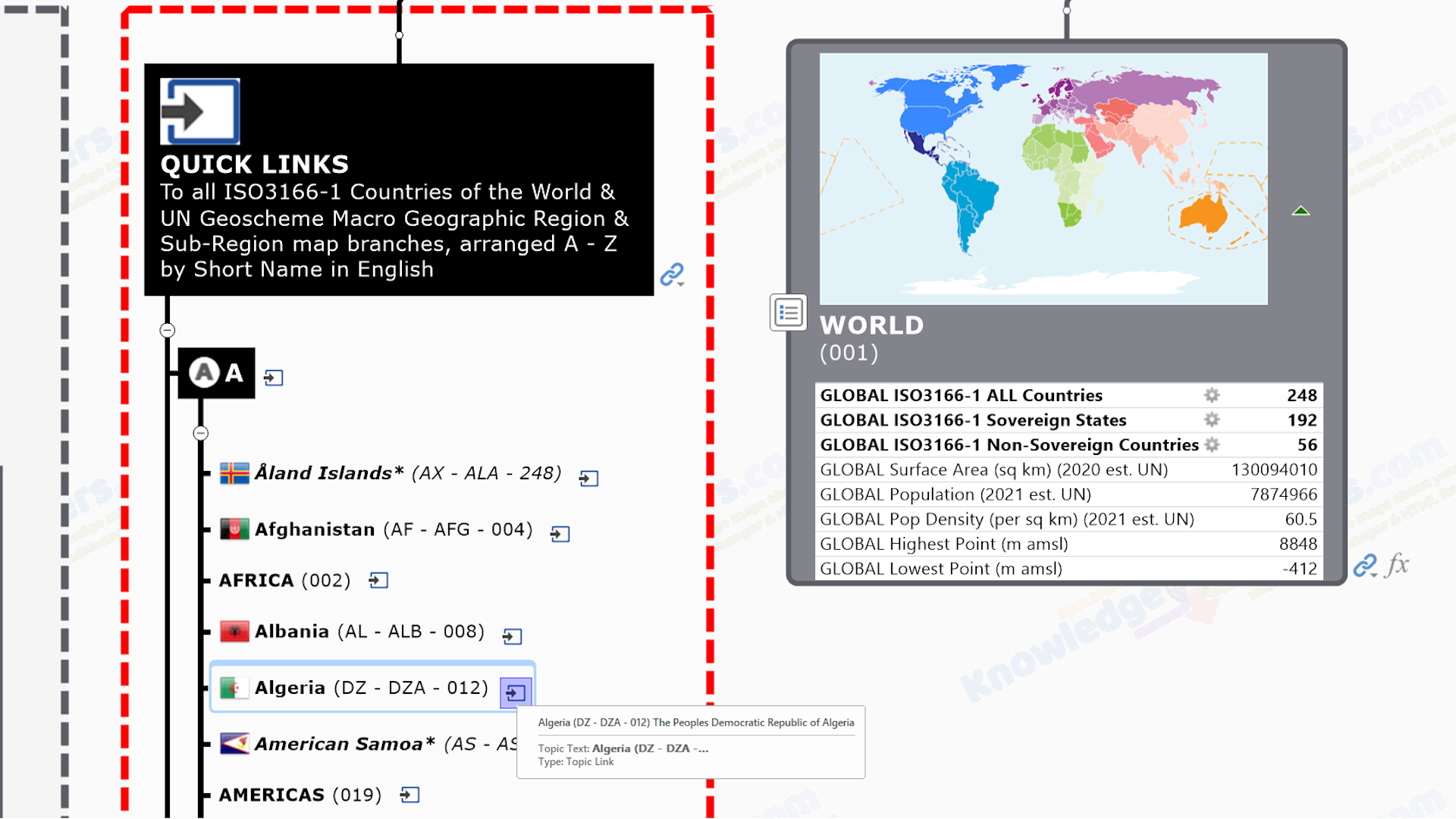Follow the Åland Islands topic link icon
This screenshot has width=1456, height=819.
tap(588, 479)
